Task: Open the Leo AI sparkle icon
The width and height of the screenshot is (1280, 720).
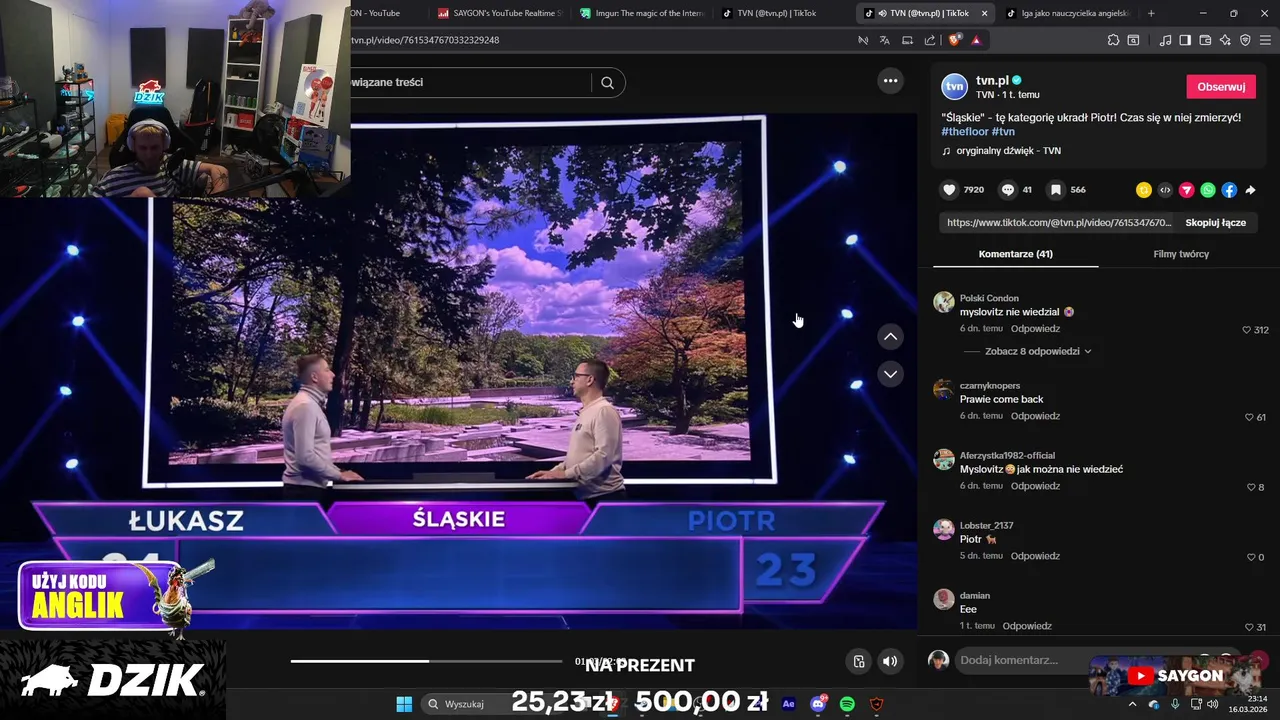Action: coord(1225,40)
